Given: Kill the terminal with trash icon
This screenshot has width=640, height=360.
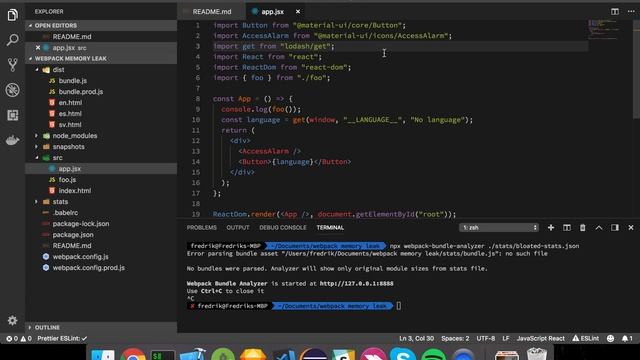Looking at the screenshot, I should (x=582, y=228).
